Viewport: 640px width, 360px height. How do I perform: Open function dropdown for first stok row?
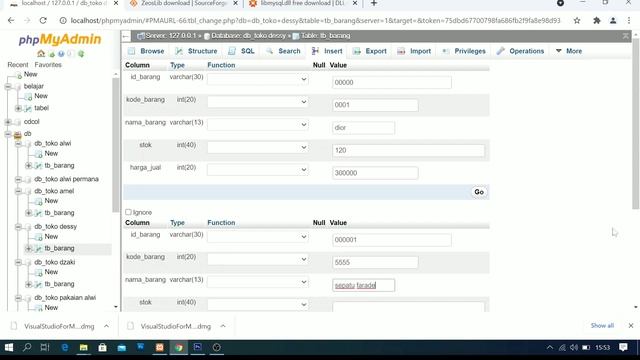258,147
